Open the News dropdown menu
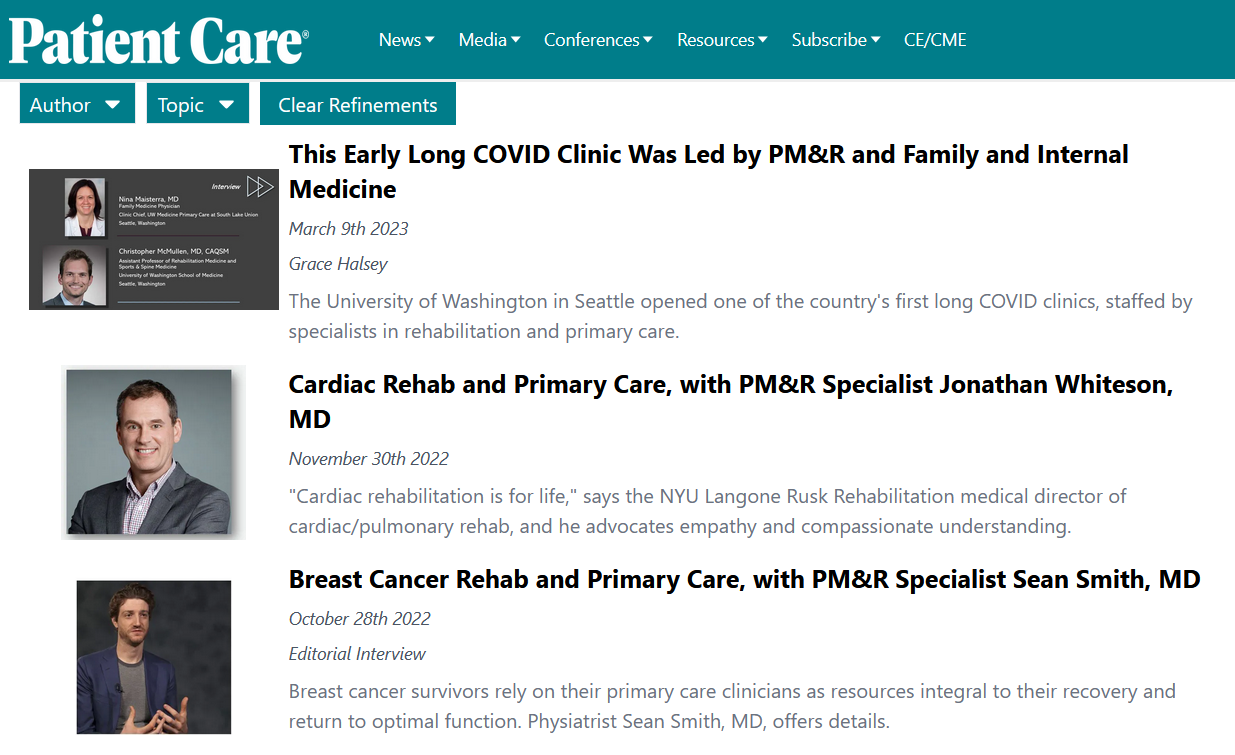The width and height of the screenshot is (1235, 755). (x=406, y=40)
